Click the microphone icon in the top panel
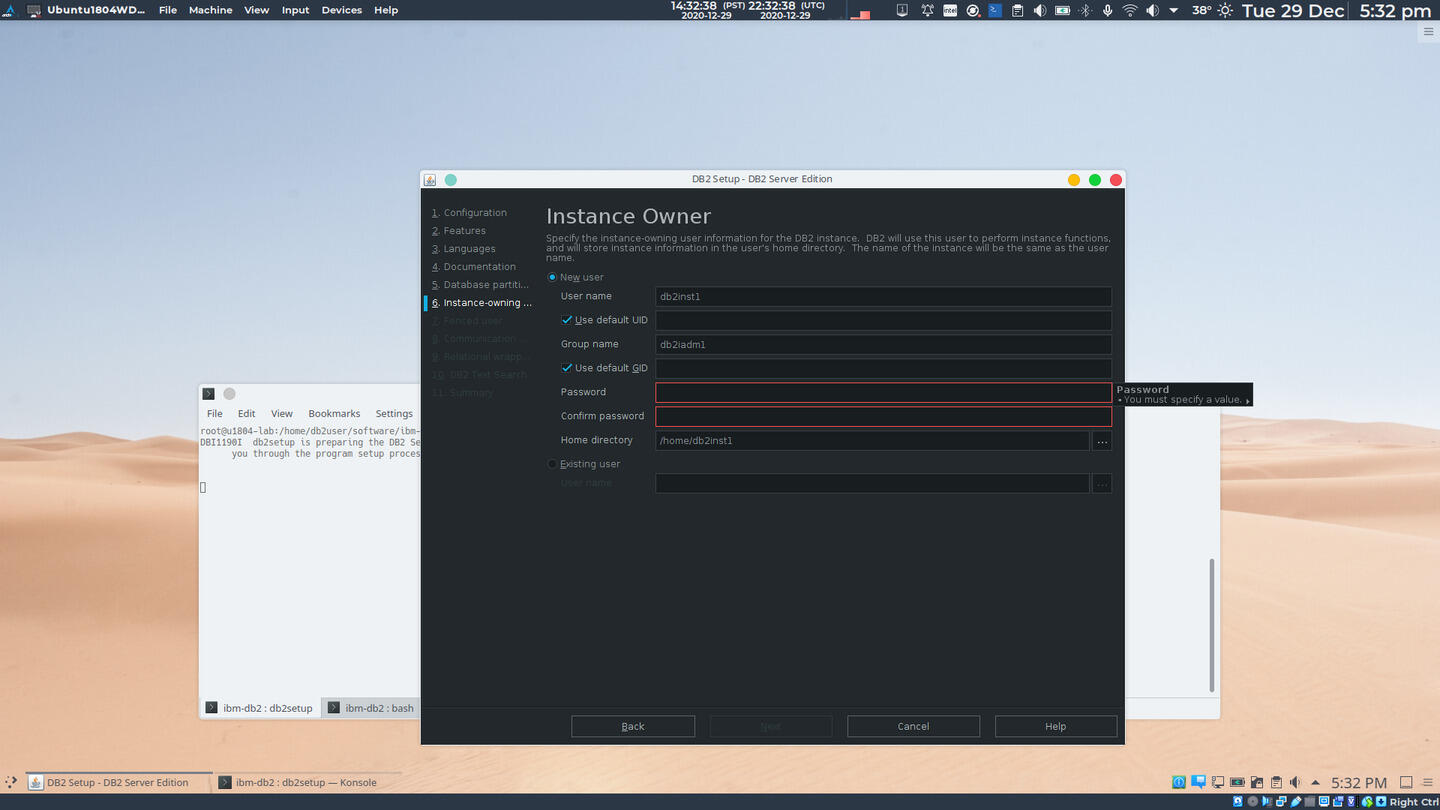Viewport: 1440px width, 810px height. 1107,10
